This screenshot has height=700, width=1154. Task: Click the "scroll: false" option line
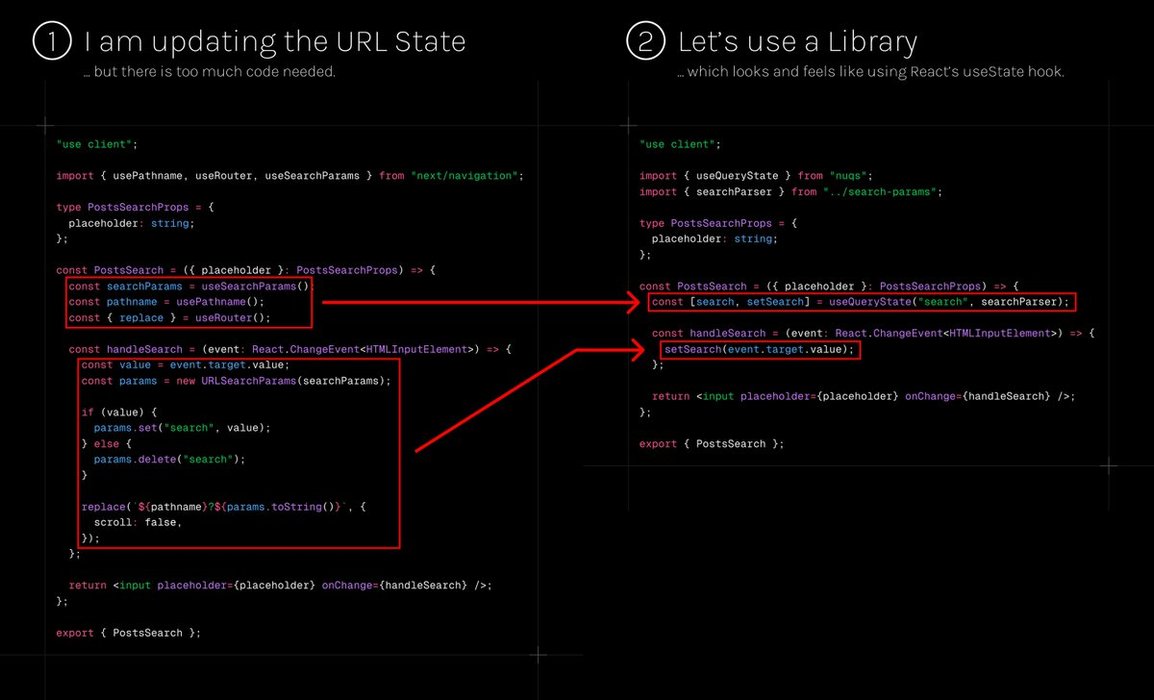pyautogui.click(x=137, y=522)
